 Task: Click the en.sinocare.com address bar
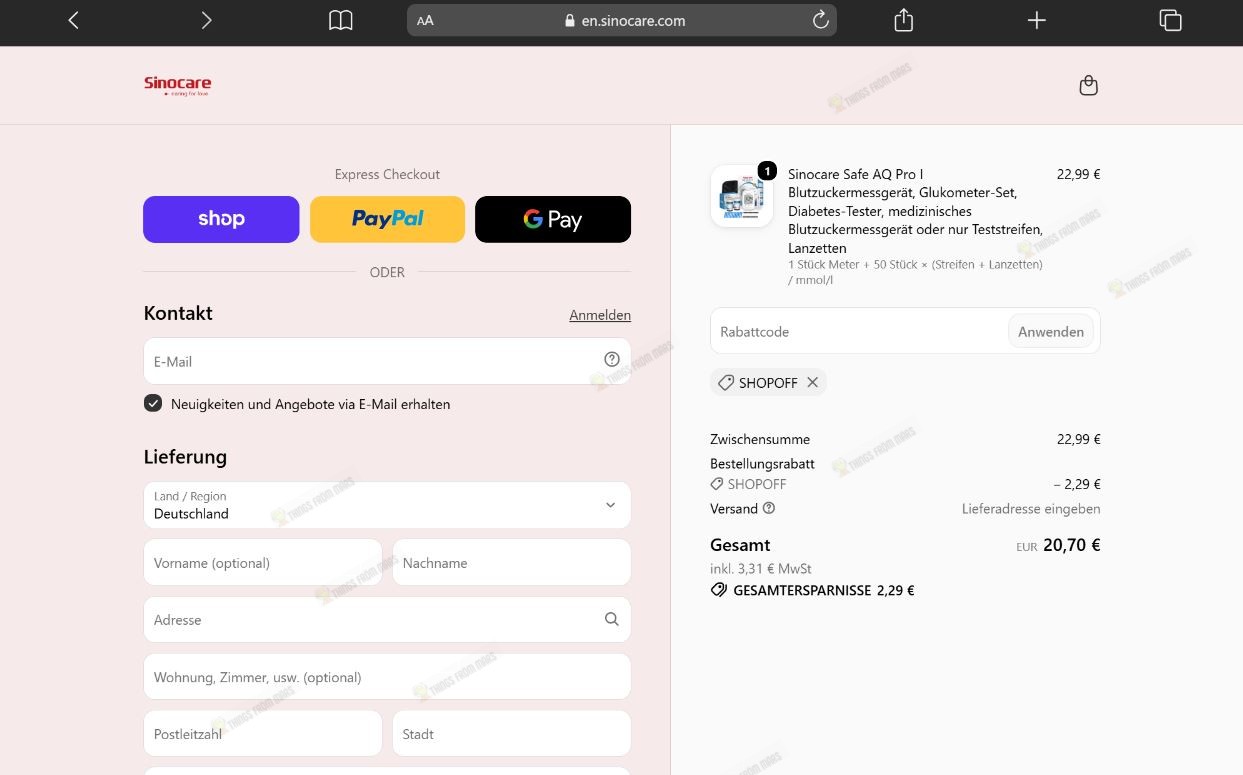click(x=622, y=20)
